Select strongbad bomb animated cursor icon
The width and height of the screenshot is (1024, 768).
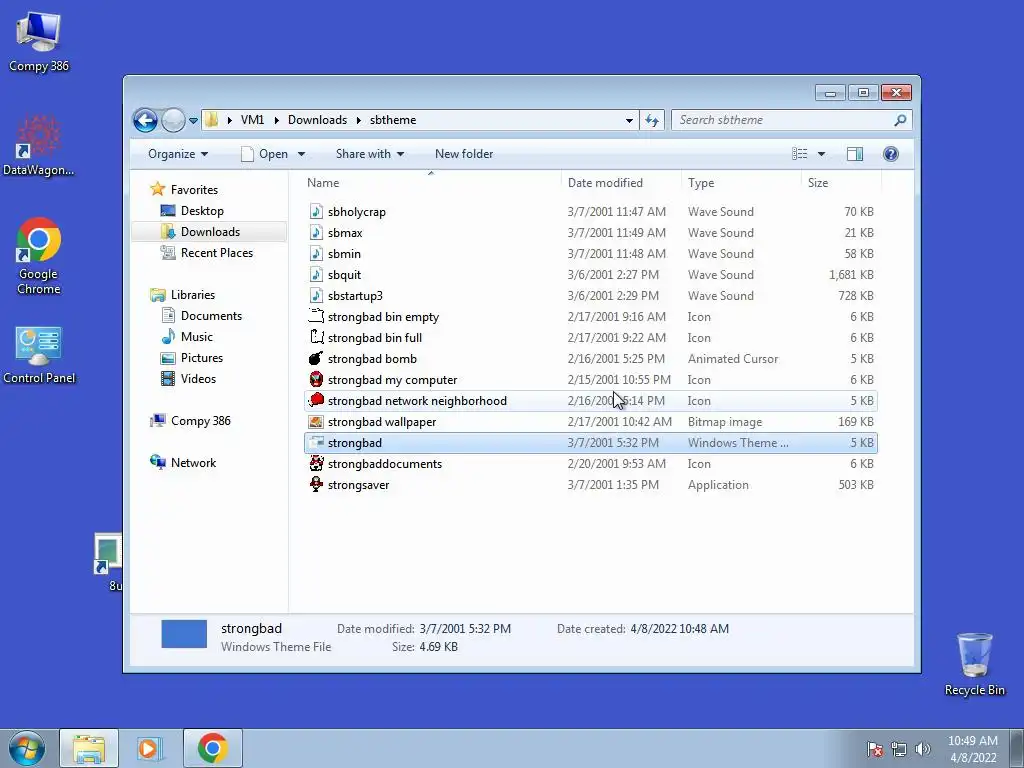tap(316, 359)
